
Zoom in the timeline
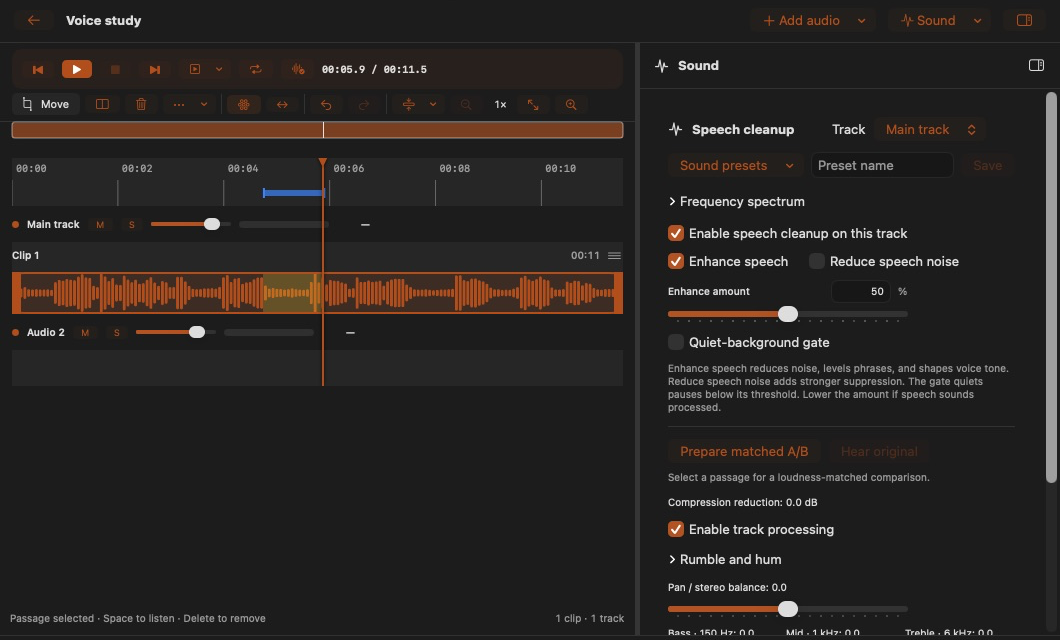[x=571, y=104]
